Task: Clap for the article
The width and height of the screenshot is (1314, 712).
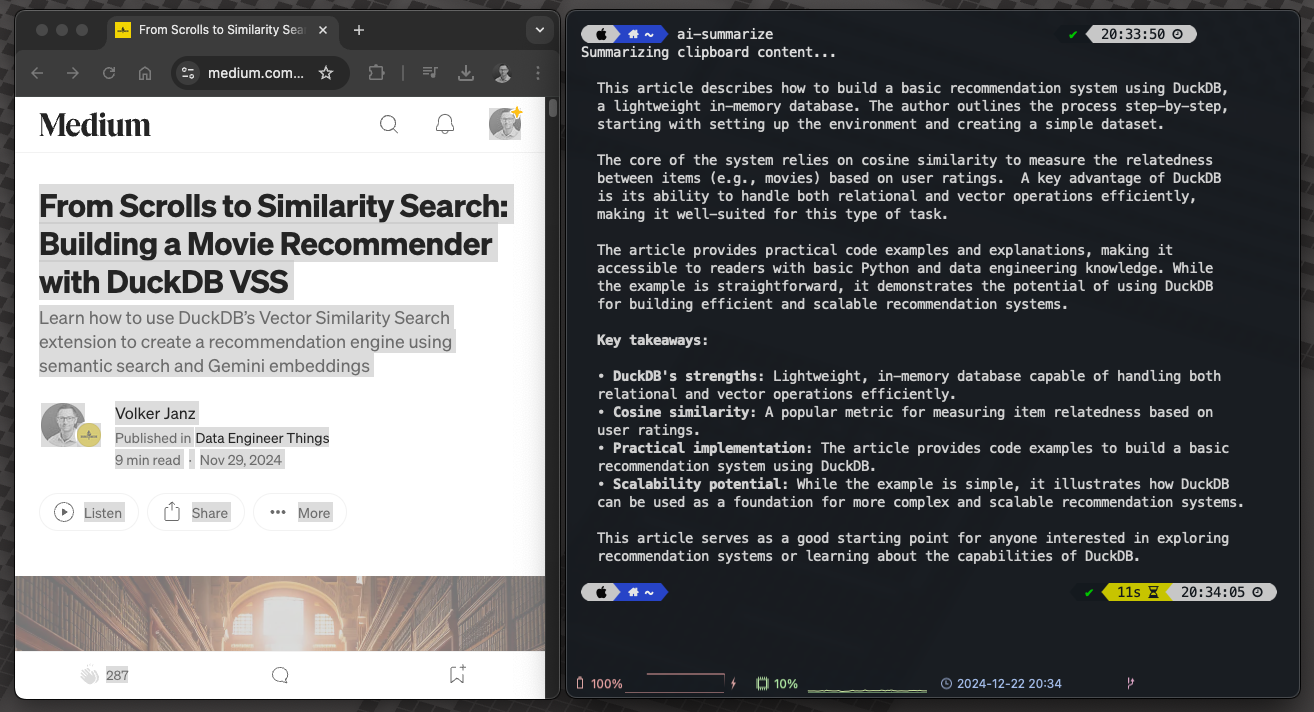Action: tap(89, 675)
